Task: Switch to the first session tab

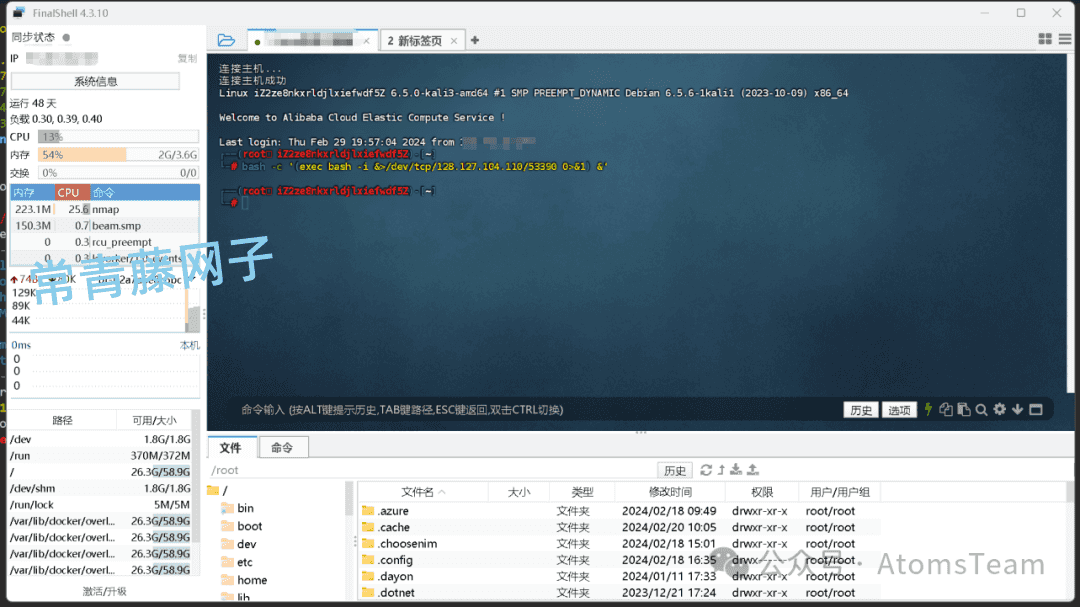Action: pyautogui.click(x=312, y=41)
